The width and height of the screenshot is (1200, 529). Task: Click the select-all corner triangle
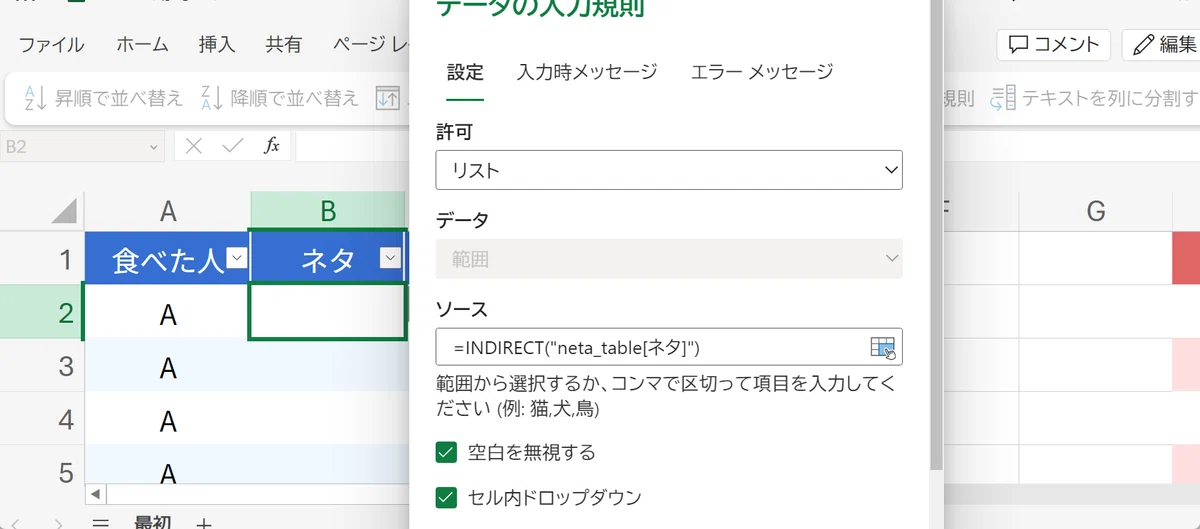pyautogui.click(x=64, y=211)
